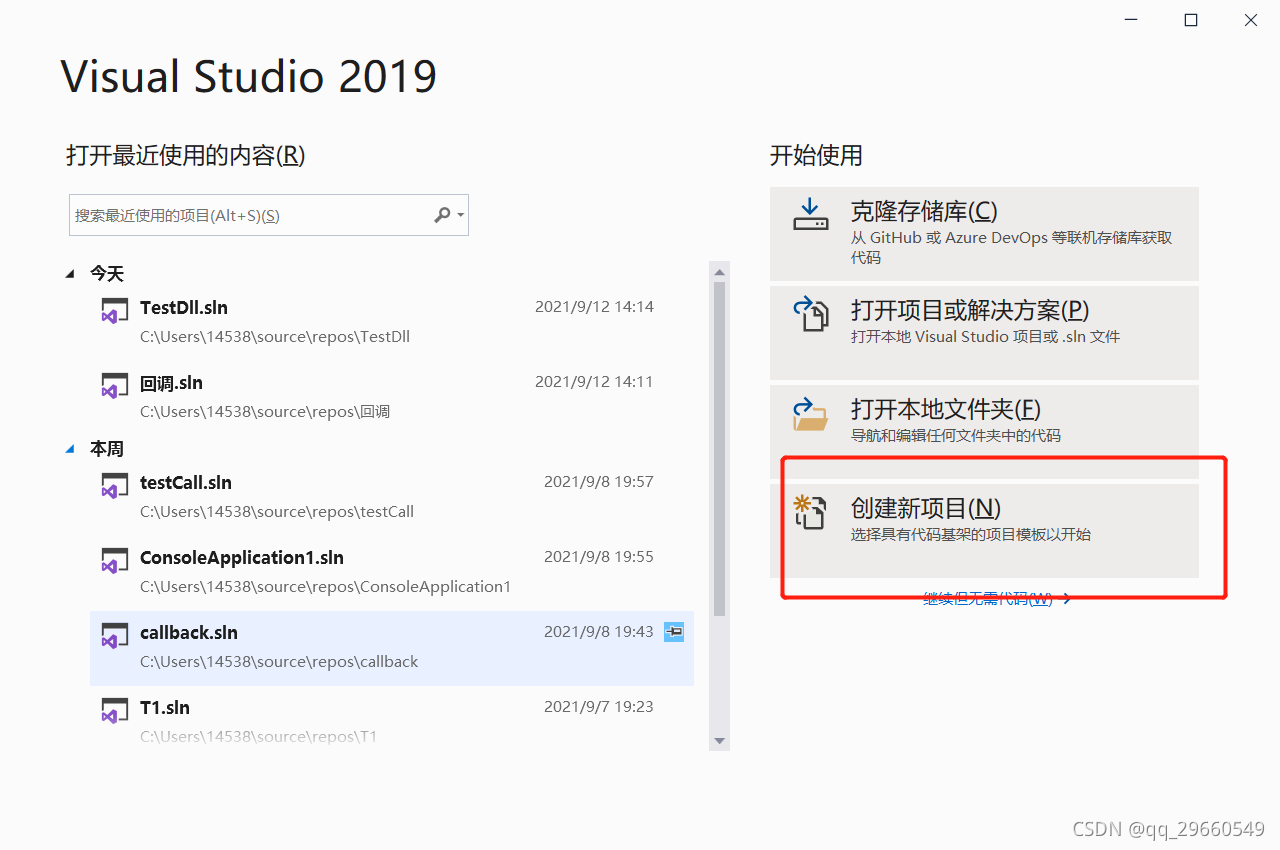Click the date 2021/9/12 14:14
Screen dimensions: 1280x850
594,307
